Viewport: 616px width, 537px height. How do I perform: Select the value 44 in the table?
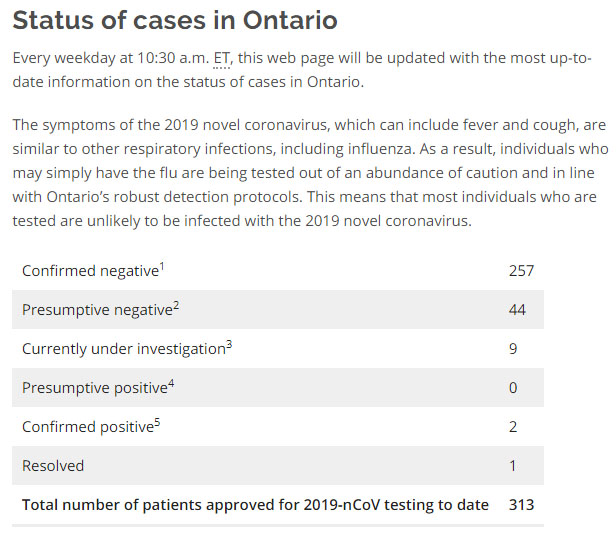pyautogui.click(x=517, y=310)
